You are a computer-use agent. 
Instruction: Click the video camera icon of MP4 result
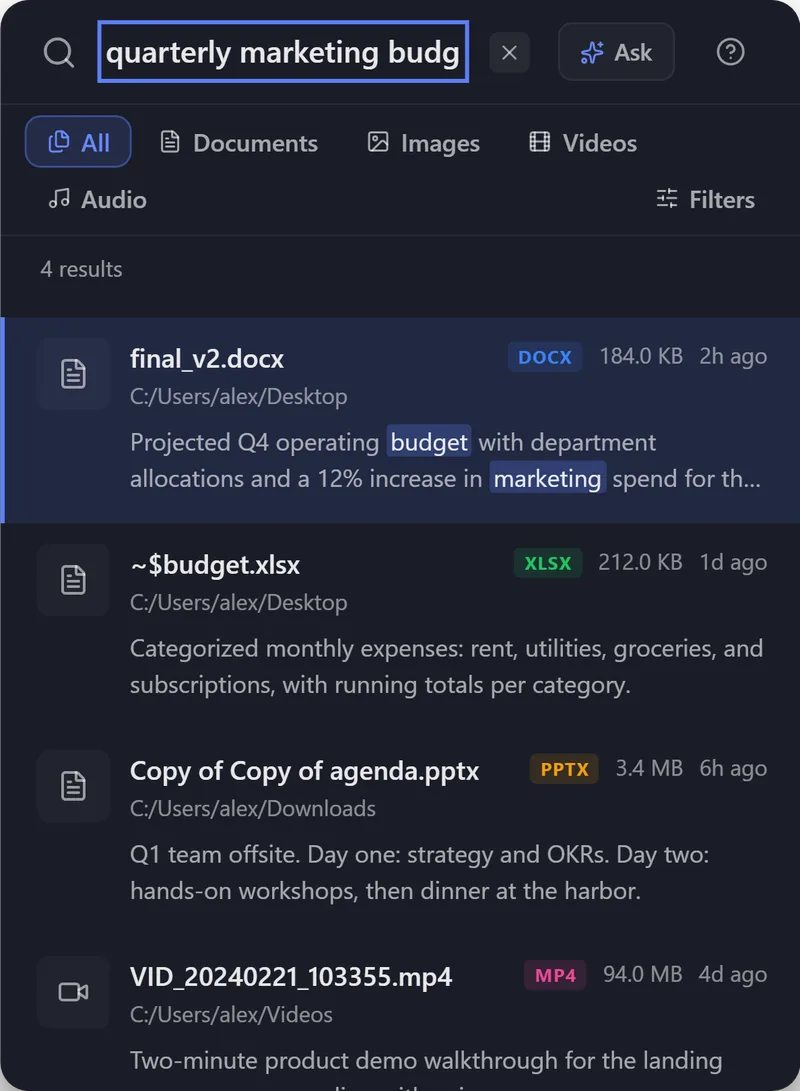(73, 992)
